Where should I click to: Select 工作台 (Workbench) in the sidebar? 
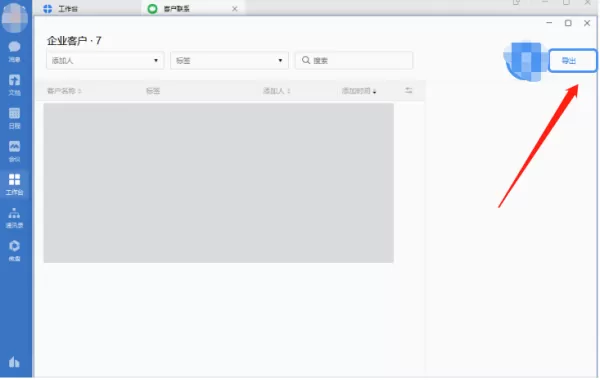pyautogui.click(x=14, y=184)
